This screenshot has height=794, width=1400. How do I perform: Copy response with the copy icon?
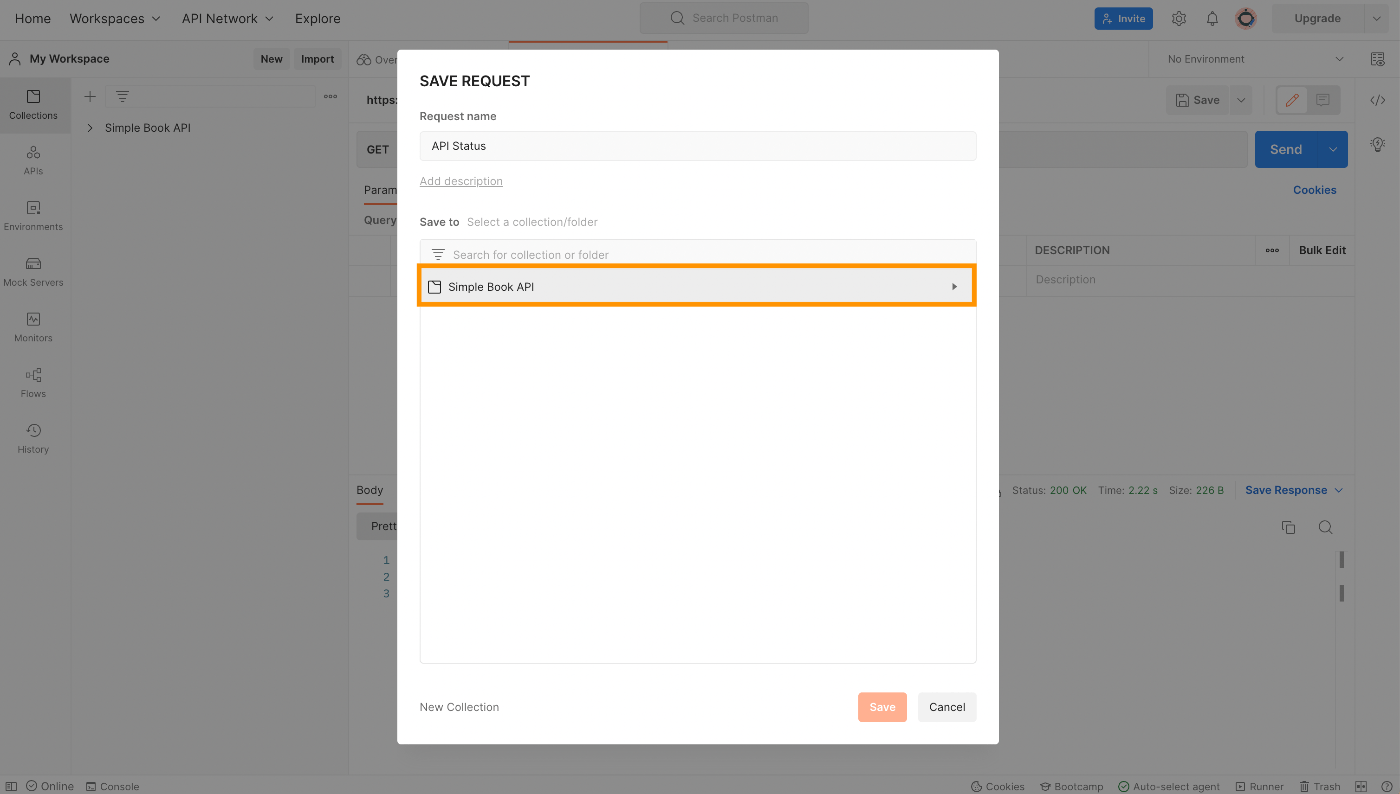click(1288, 527)
